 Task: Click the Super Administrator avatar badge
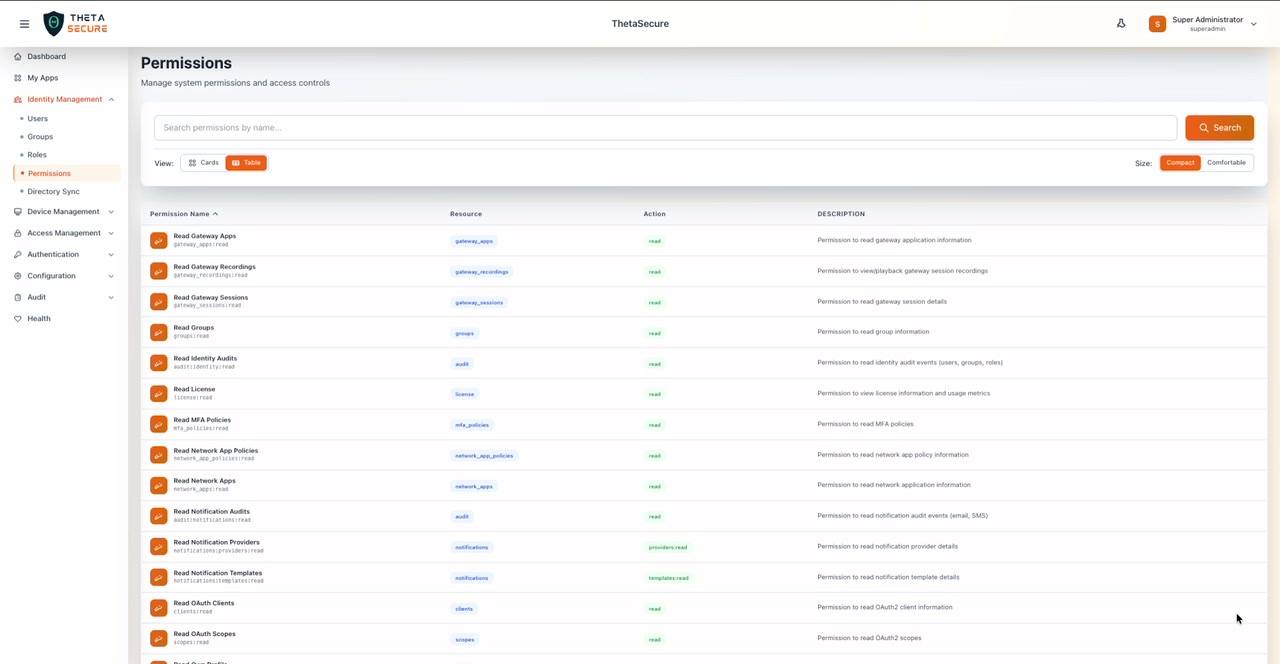tap(1157, 23)
